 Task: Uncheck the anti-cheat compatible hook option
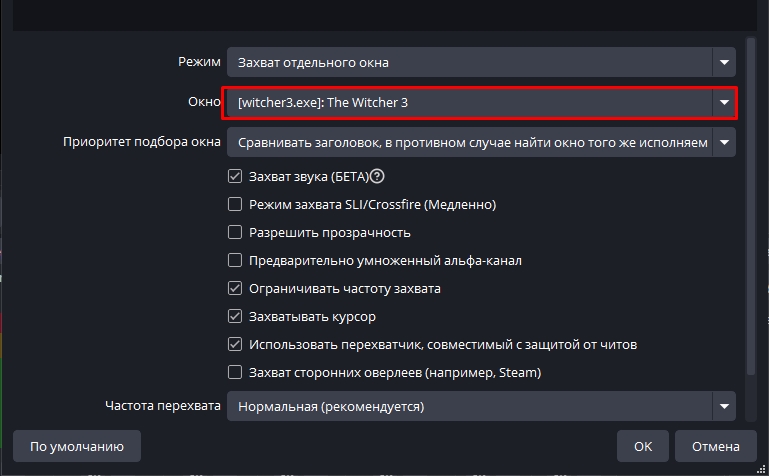235,345
